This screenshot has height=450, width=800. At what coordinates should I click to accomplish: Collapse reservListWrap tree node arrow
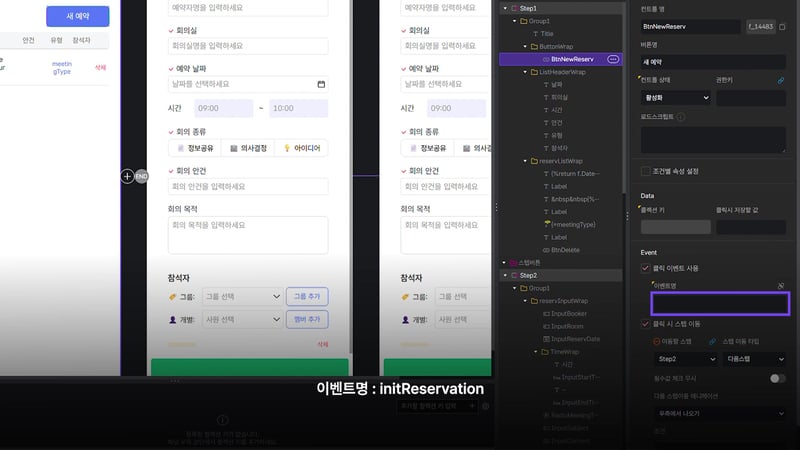click(525, 161)
